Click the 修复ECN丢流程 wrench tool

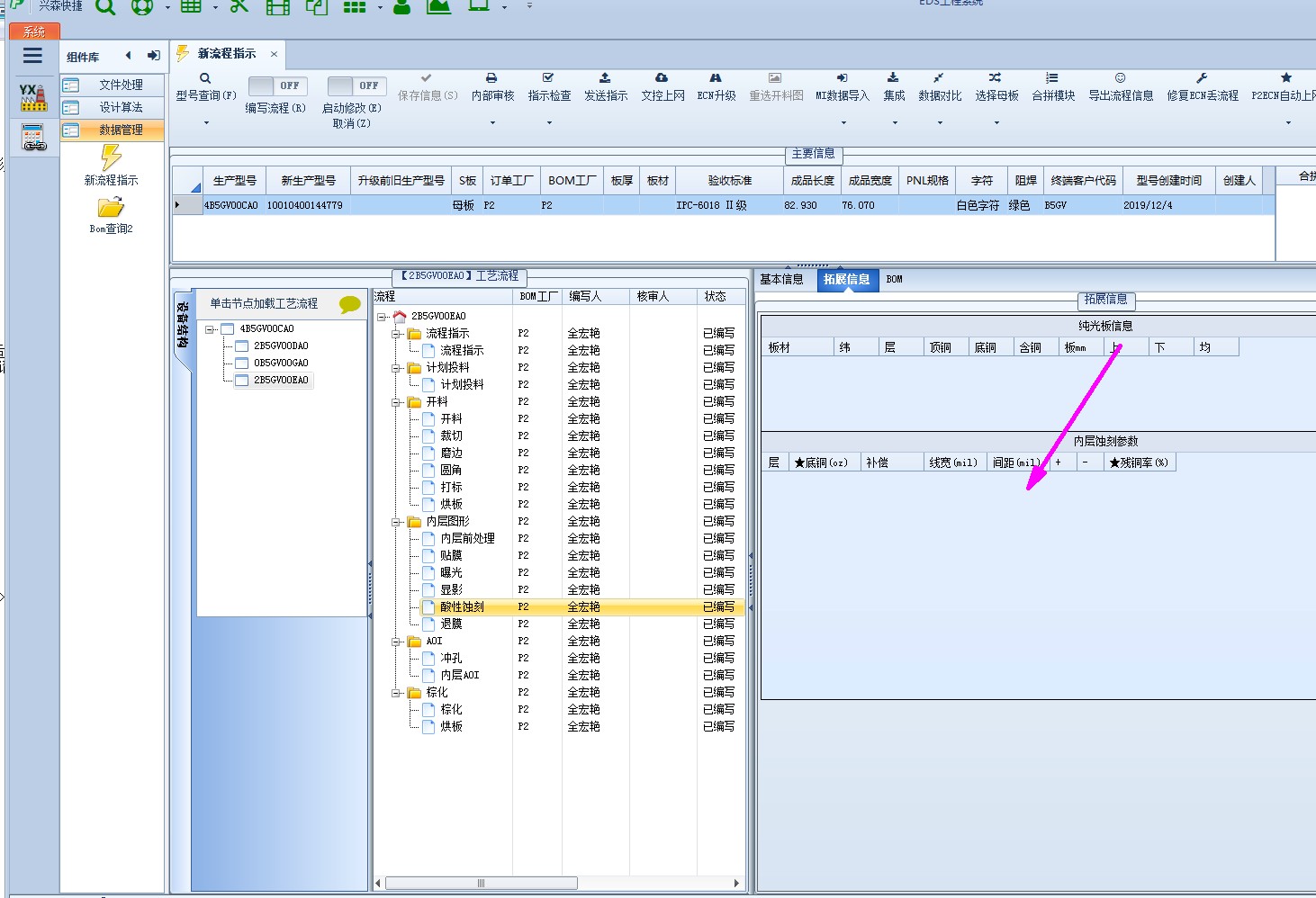(1203, 87)
